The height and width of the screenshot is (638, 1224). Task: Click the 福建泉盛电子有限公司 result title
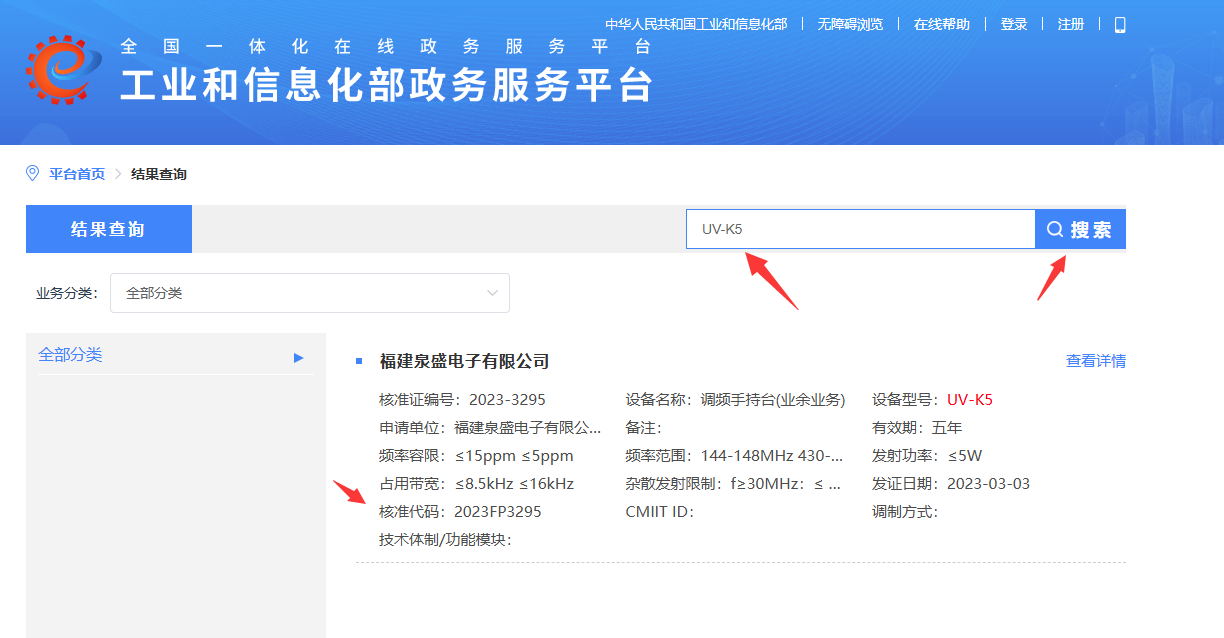[465, 361]
